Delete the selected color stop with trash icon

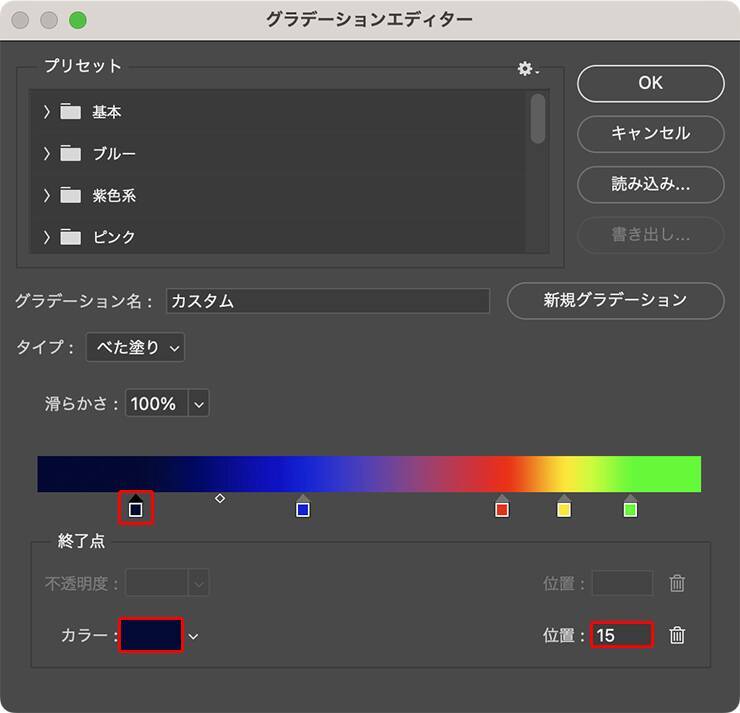(x=677, y=635)
